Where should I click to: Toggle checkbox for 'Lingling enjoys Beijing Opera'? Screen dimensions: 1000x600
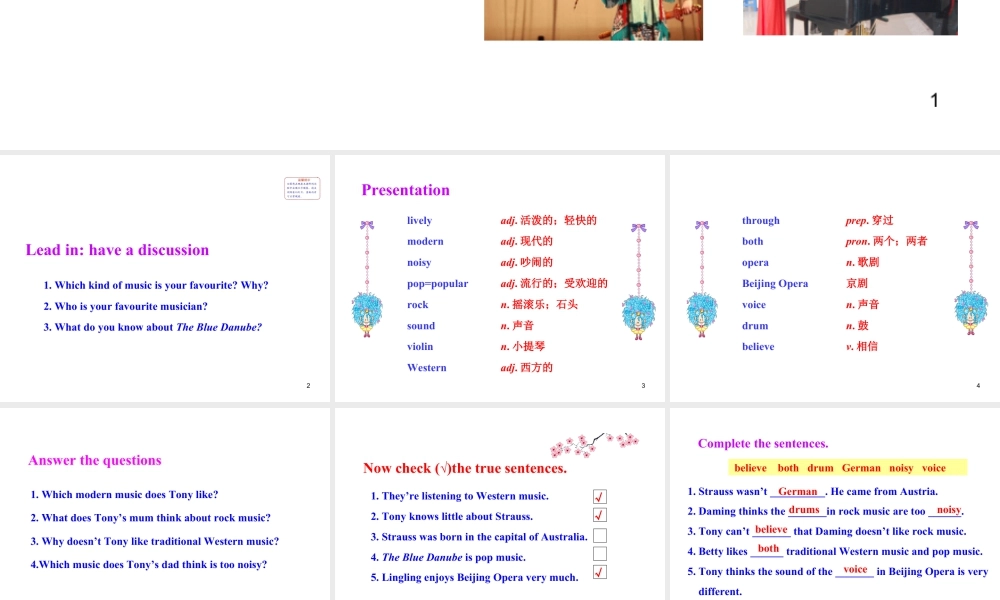point(600,573)
